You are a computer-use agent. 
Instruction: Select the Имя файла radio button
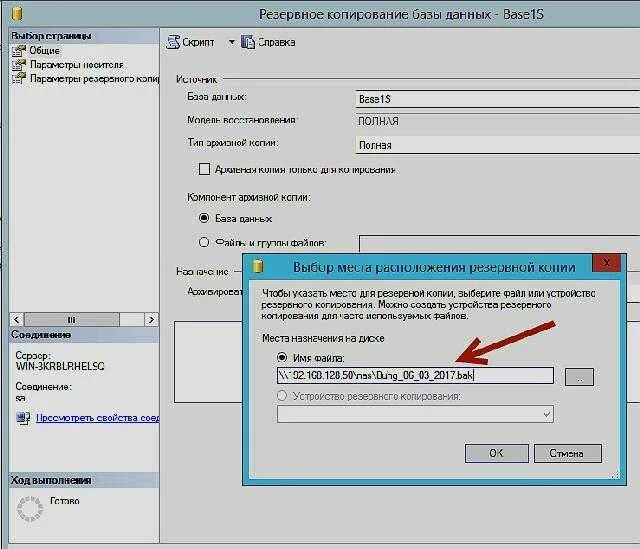click(x=282, y=358)
